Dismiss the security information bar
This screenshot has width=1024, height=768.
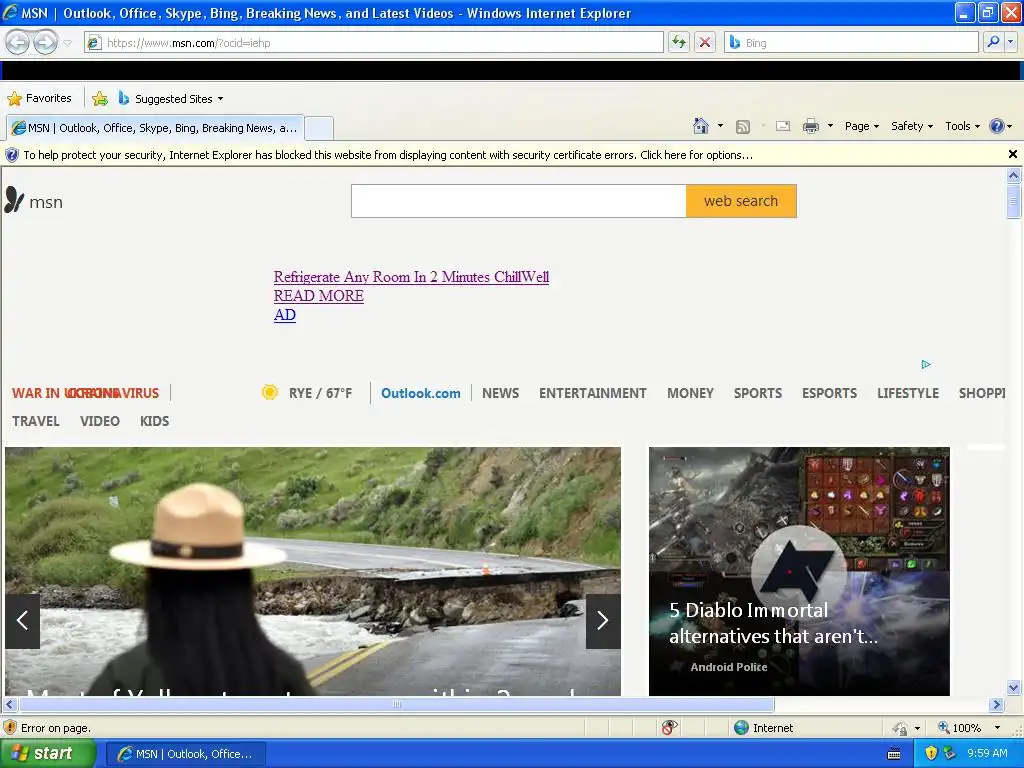[x=1012, y=154]
